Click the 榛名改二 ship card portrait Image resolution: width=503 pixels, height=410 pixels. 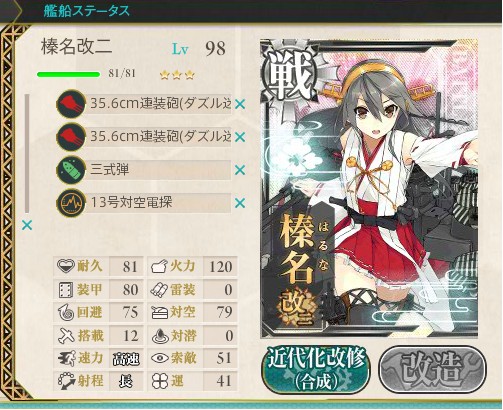[x=369, y=189]
